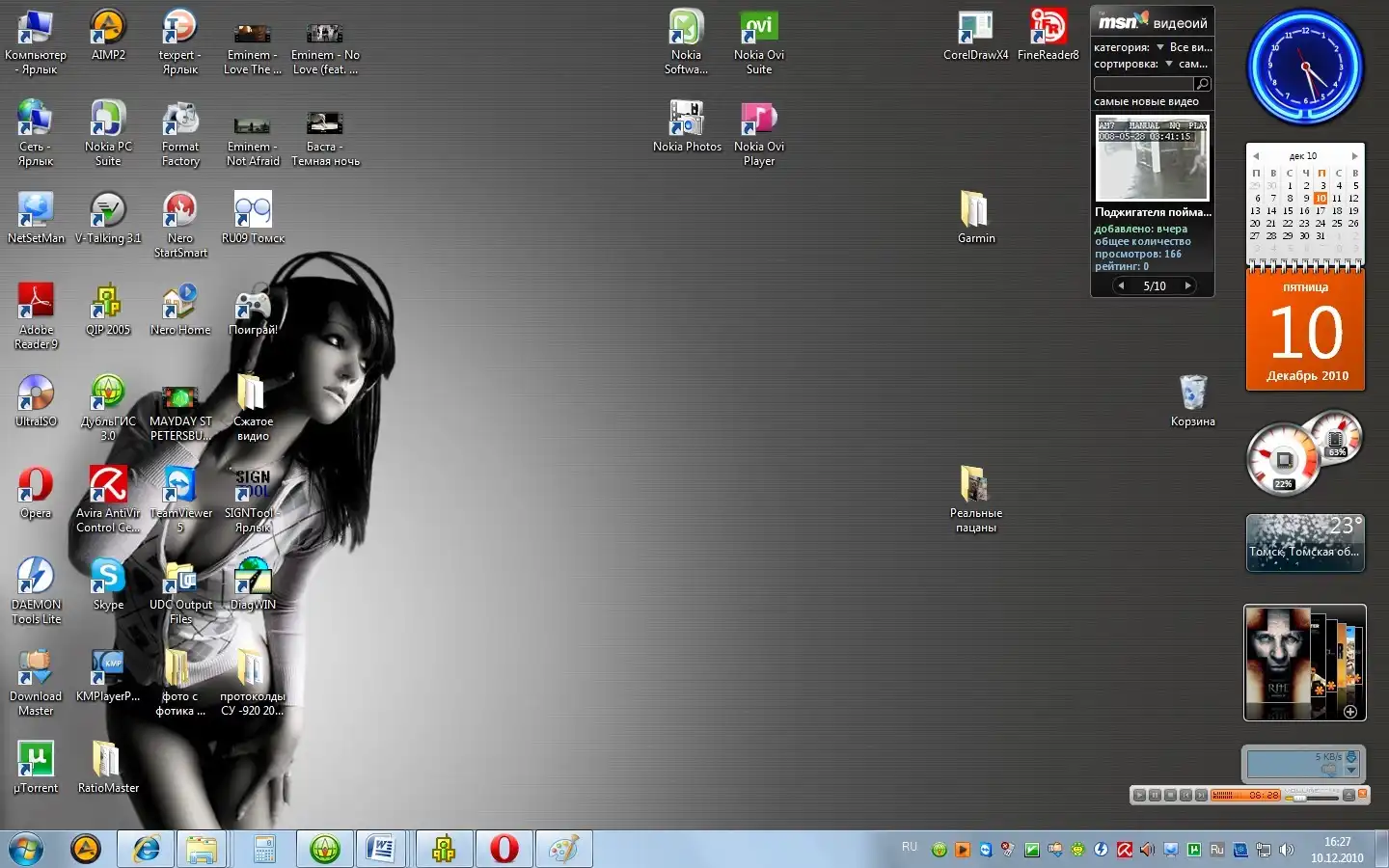Click the MSN video search field
The width and height of the screenshot is (1389, 868).
[x=1144, y=84]
